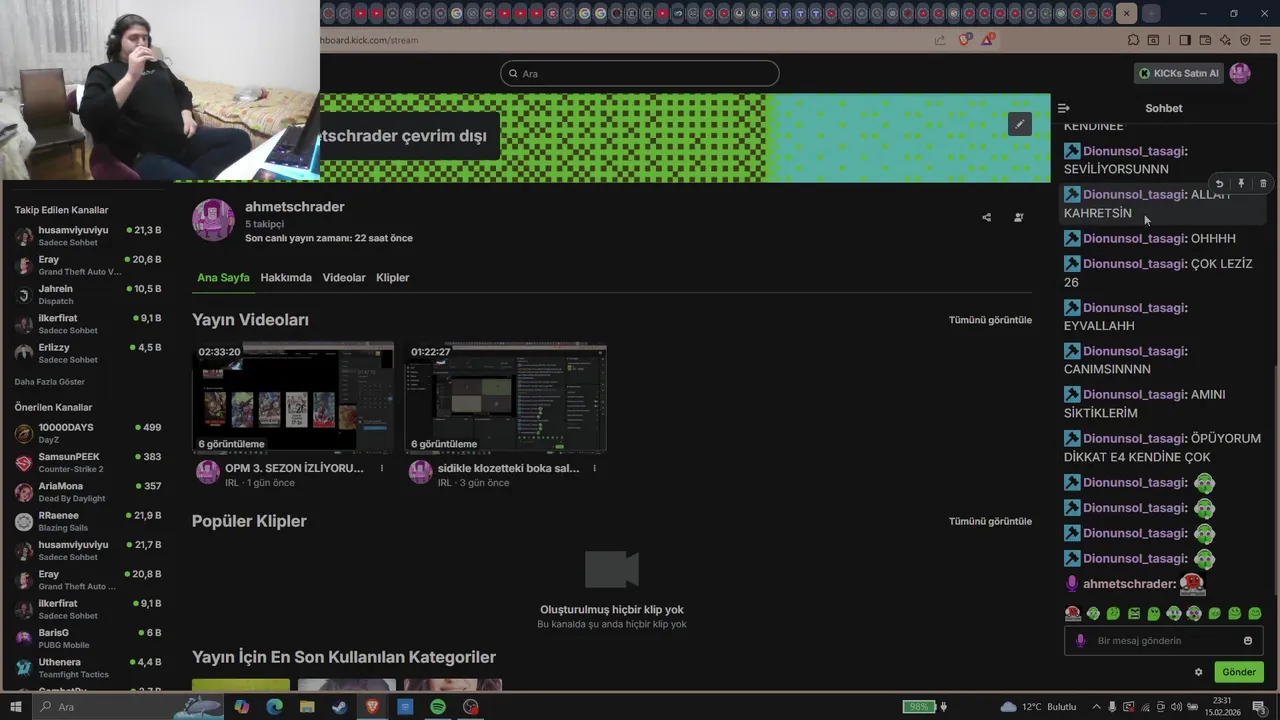Open options menu for sidikle klozetteki video
This screenshot has height=720, width=1280.
pos(594,468)
